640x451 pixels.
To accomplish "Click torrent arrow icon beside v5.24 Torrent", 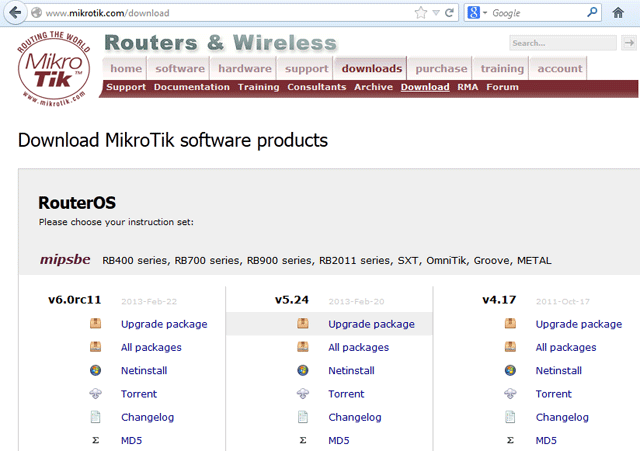I will pos(303,393).
